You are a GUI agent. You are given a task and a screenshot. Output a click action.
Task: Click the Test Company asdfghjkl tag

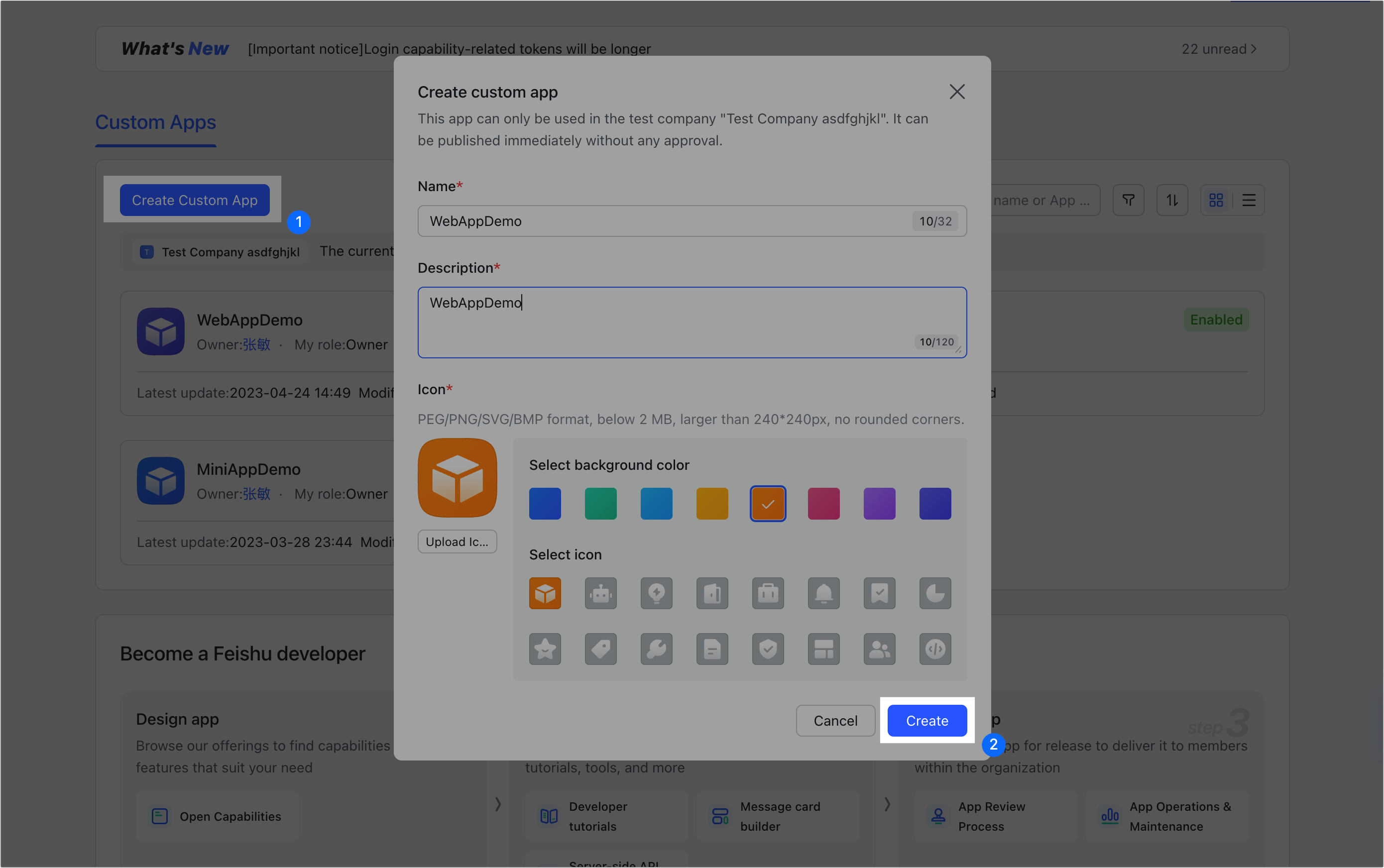tap(220, 252)
